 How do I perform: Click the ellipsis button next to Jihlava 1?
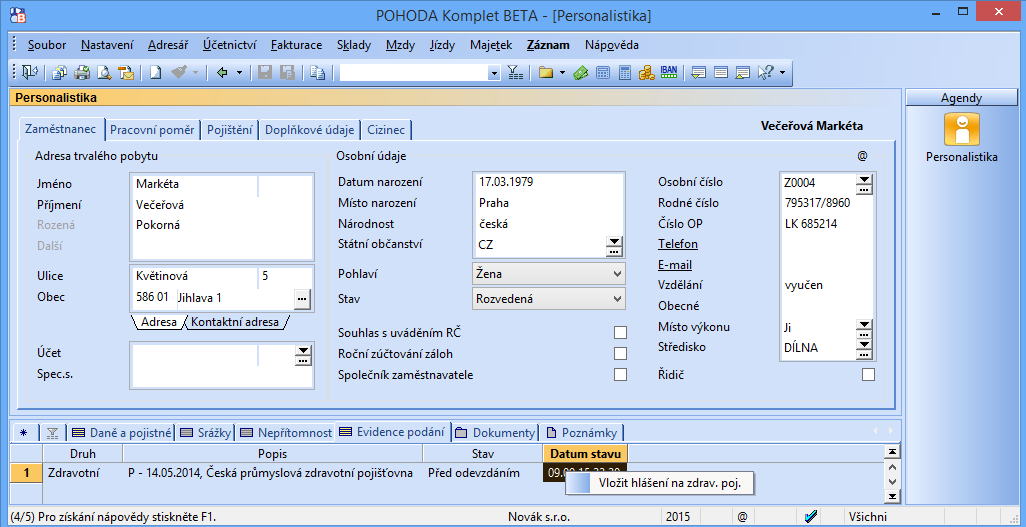click(301, 299)
